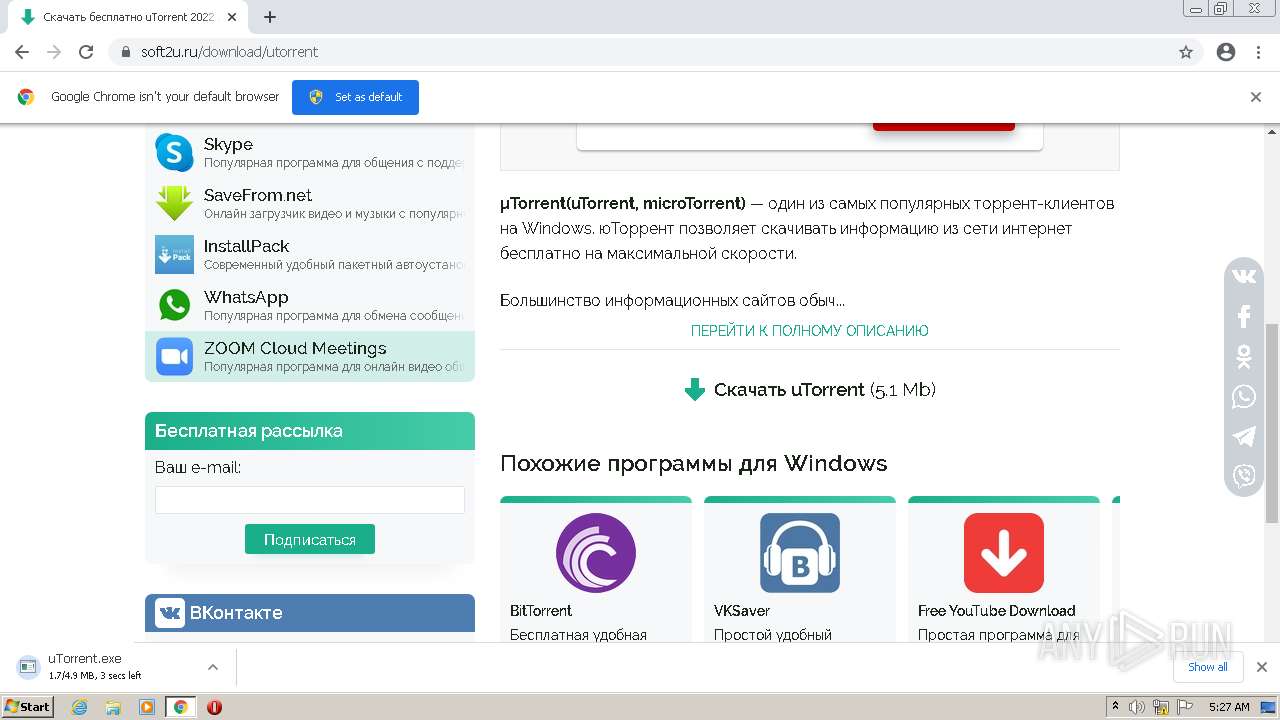Click Show all downloads button
The width and height of the screenshot is (1280, 720).
point(1208,667)
